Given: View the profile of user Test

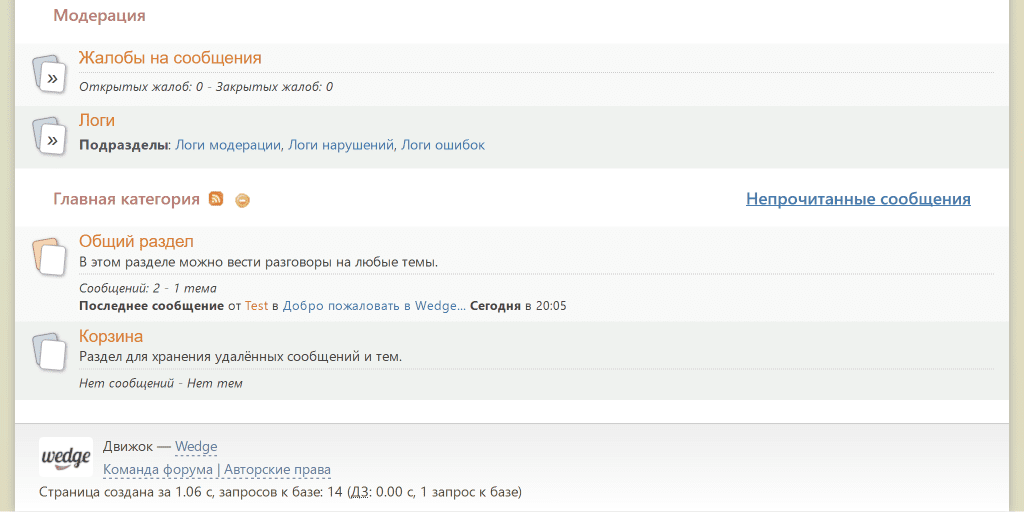Looking at the screenshot, I should point(256,306).
